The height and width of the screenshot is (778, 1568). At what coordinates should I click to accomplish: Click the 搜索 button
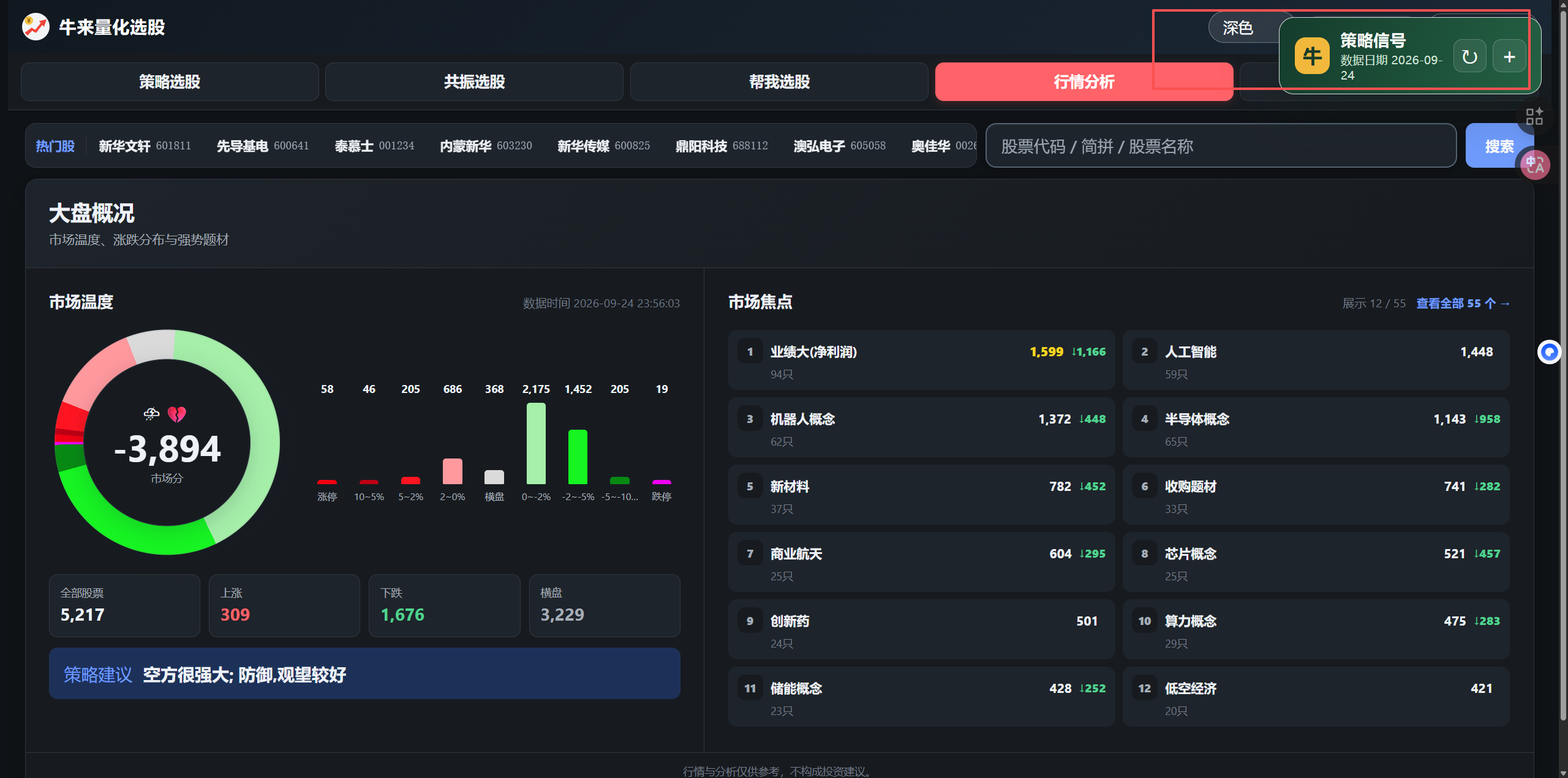pos(1499,146)
